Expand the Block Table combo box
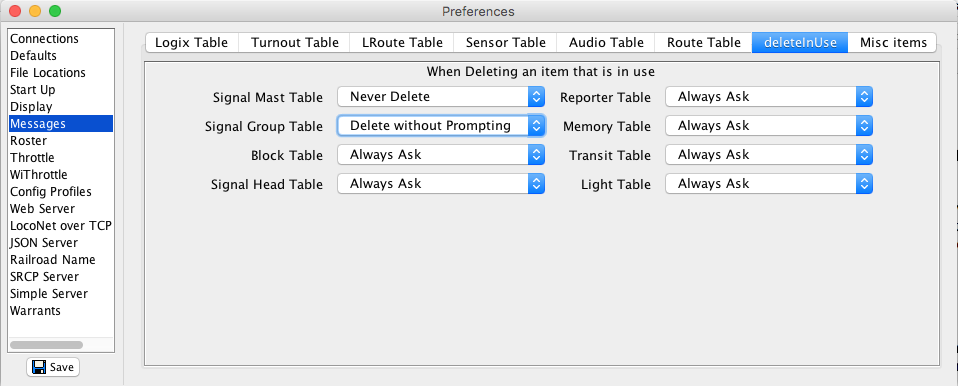 (x=441, y=155)
